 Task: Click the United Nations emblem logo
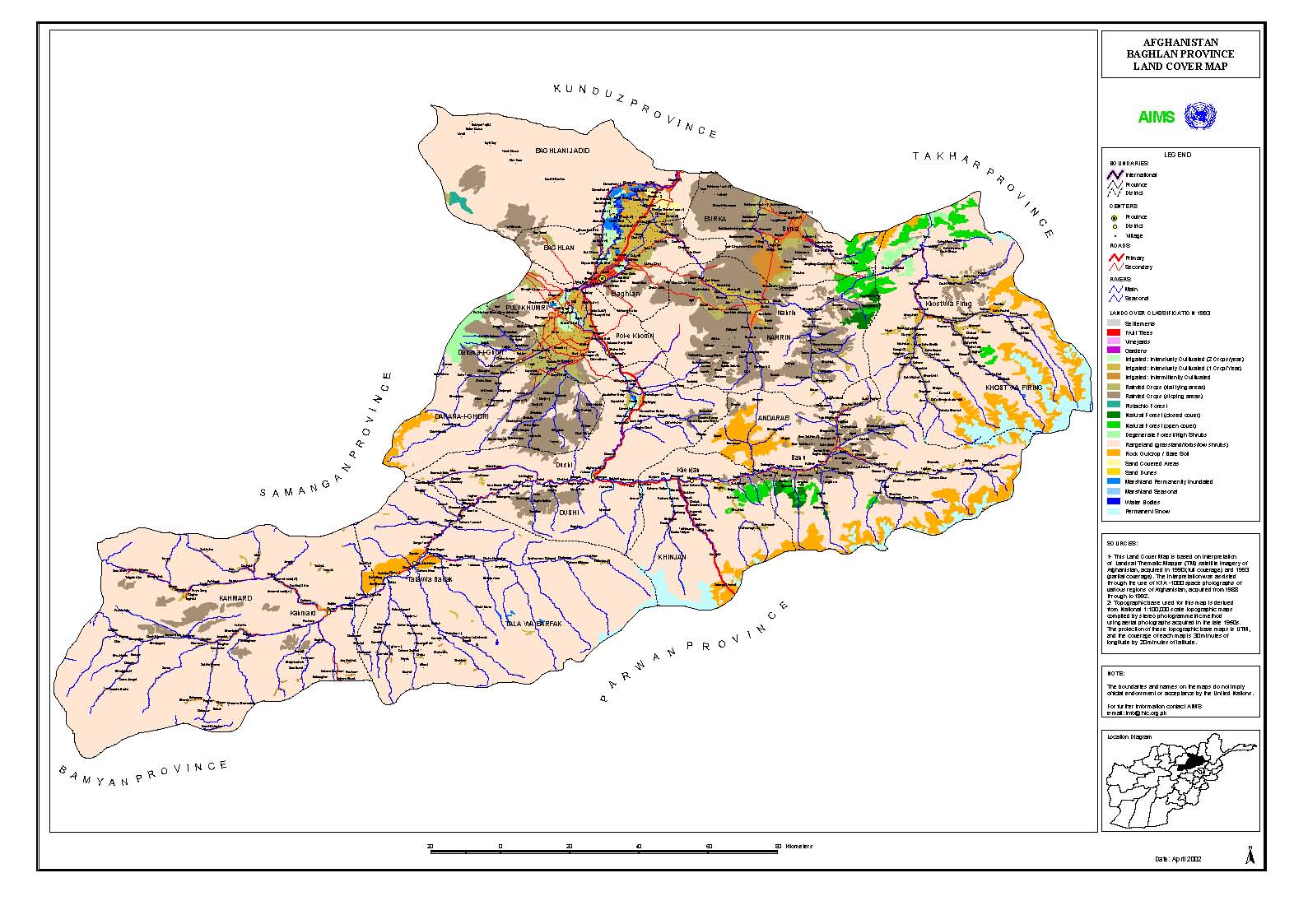pos(1199,116)
